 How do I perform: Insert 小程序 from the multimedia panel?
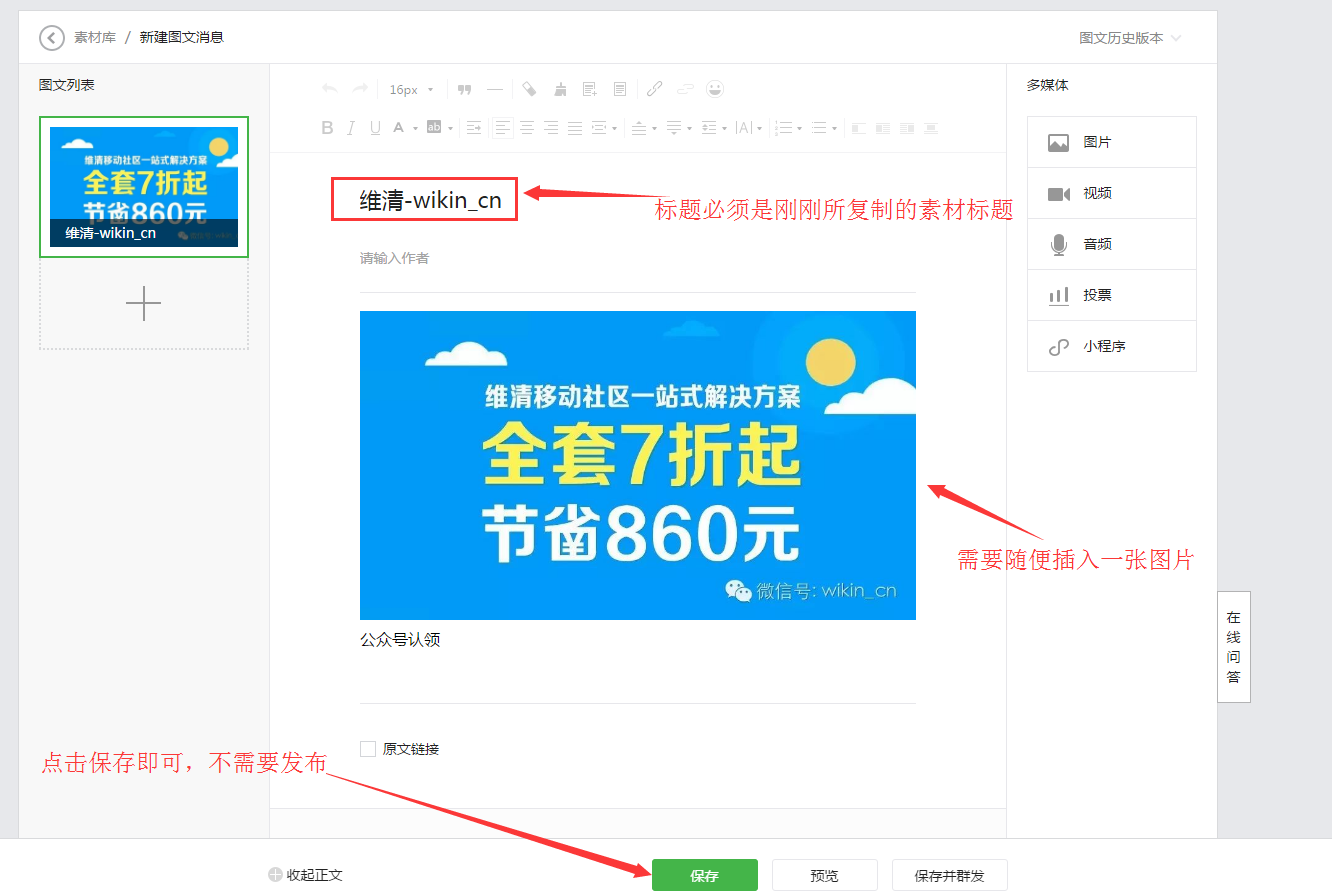[1112, 346]
